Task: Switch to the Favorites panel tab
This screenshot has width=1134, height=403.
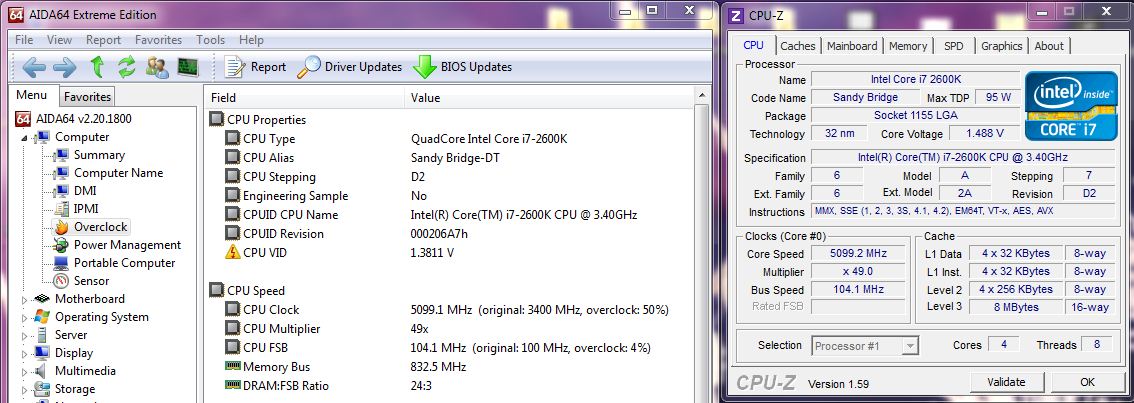Action: coord(87,97)
